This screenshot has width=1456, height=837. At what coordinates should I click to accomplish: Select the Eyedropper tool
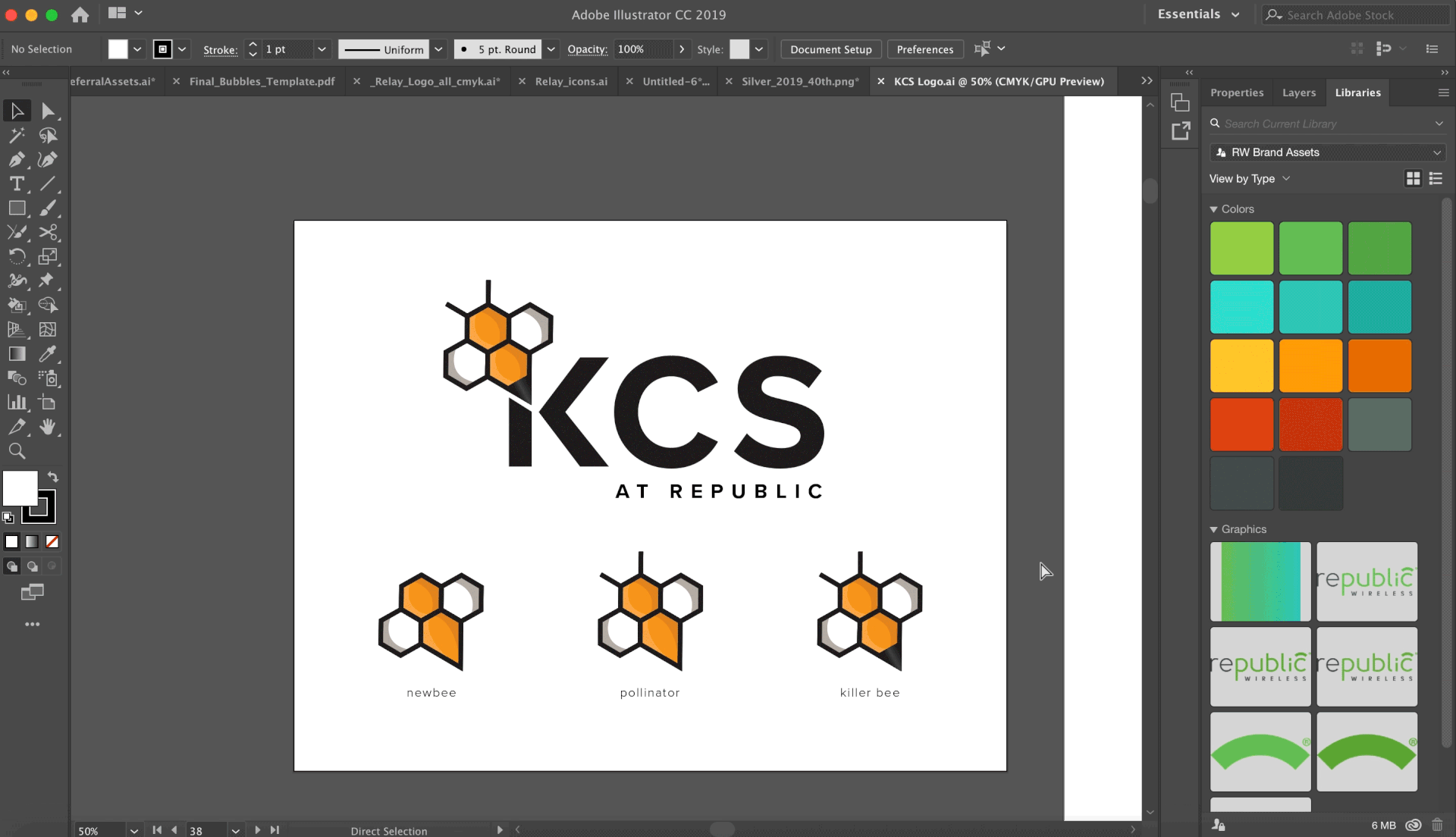pos(48,353)
